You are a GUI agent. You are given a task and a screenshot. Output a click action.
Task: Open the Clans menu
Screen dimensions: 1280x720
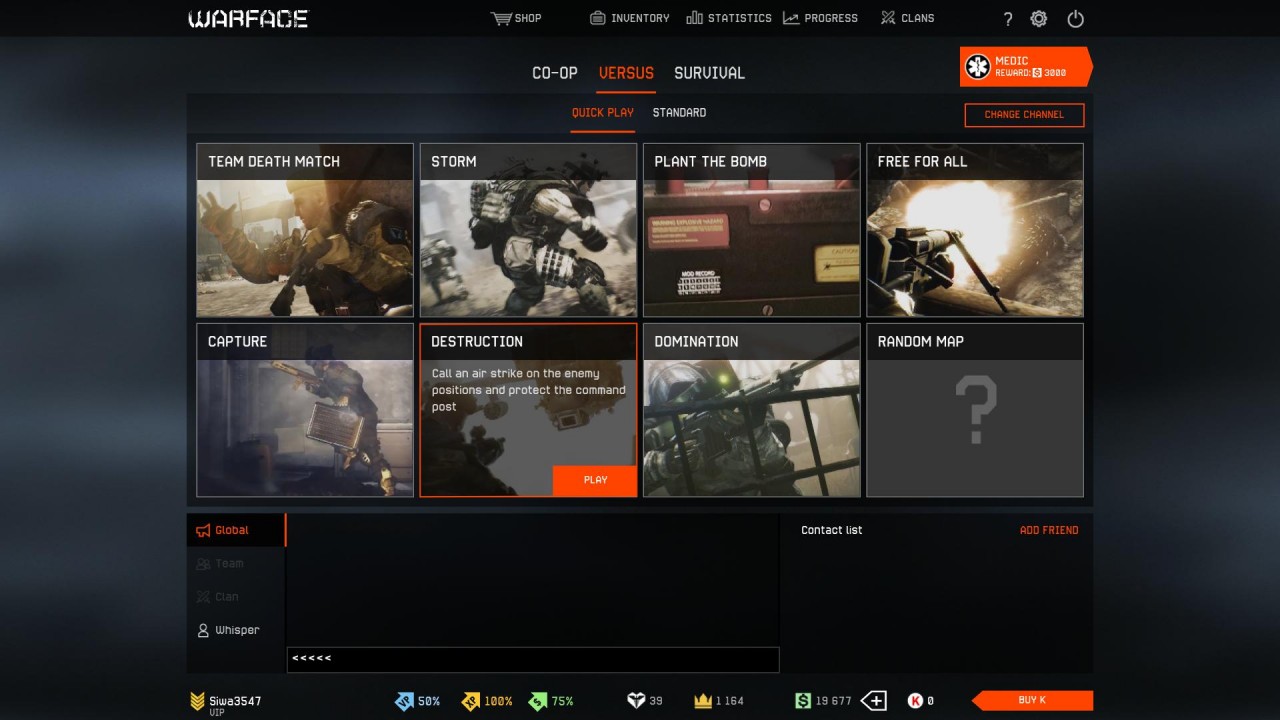(x=907, y=18)
